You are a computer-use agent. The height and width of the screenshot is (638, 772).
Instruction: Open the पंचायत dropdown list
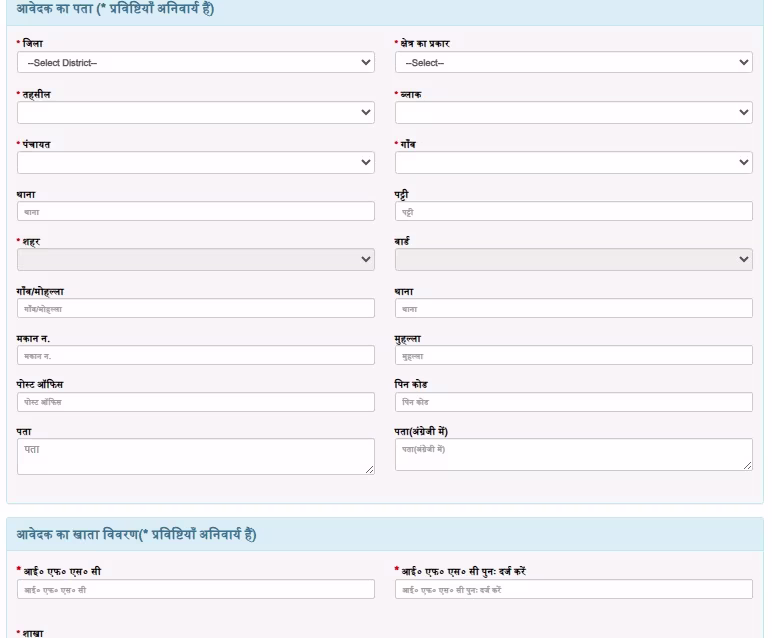(x=195, y=161)
